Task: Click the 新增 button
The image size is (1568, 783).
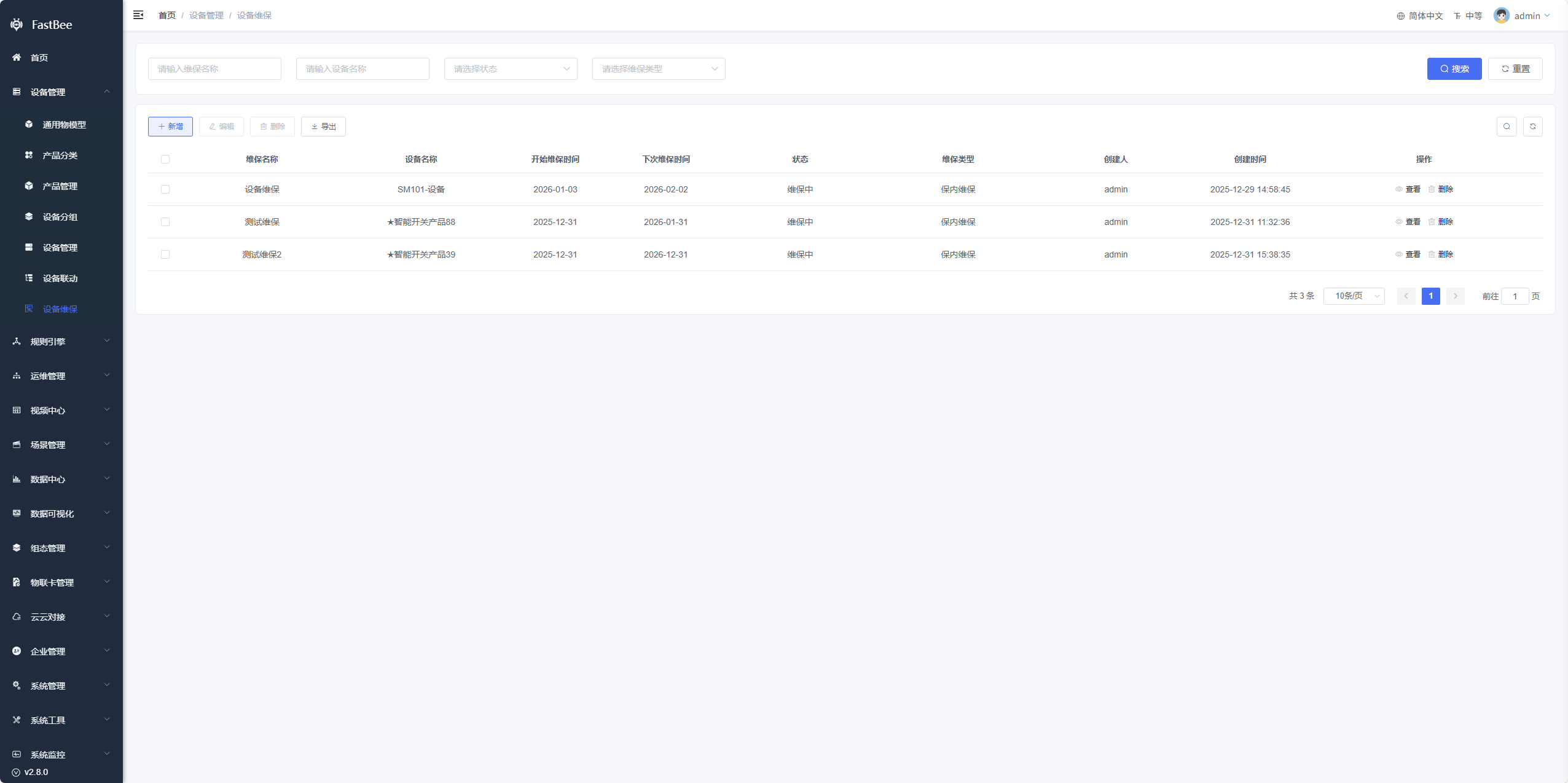Action: click(170, 127)
